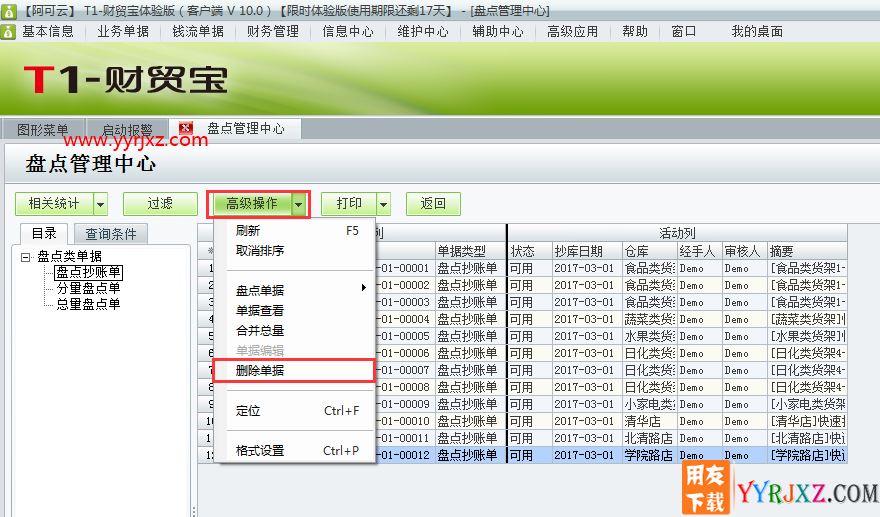This screenshot has height=517, width=880.
Task: Choose 合并总量 from the menu
Action: click(295, 331)
